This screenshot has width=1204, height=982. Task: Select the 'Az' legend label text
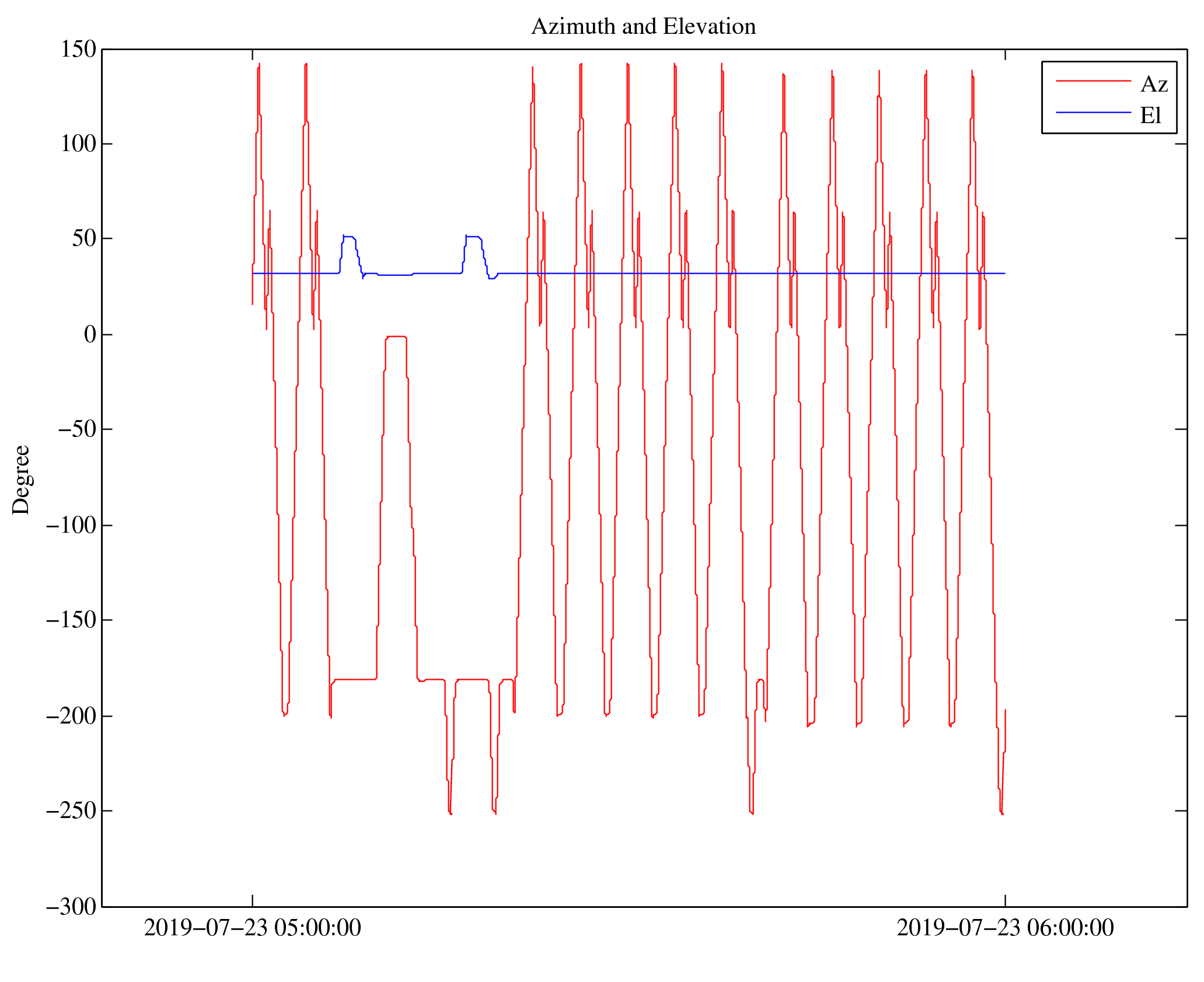coord(1153,85)
